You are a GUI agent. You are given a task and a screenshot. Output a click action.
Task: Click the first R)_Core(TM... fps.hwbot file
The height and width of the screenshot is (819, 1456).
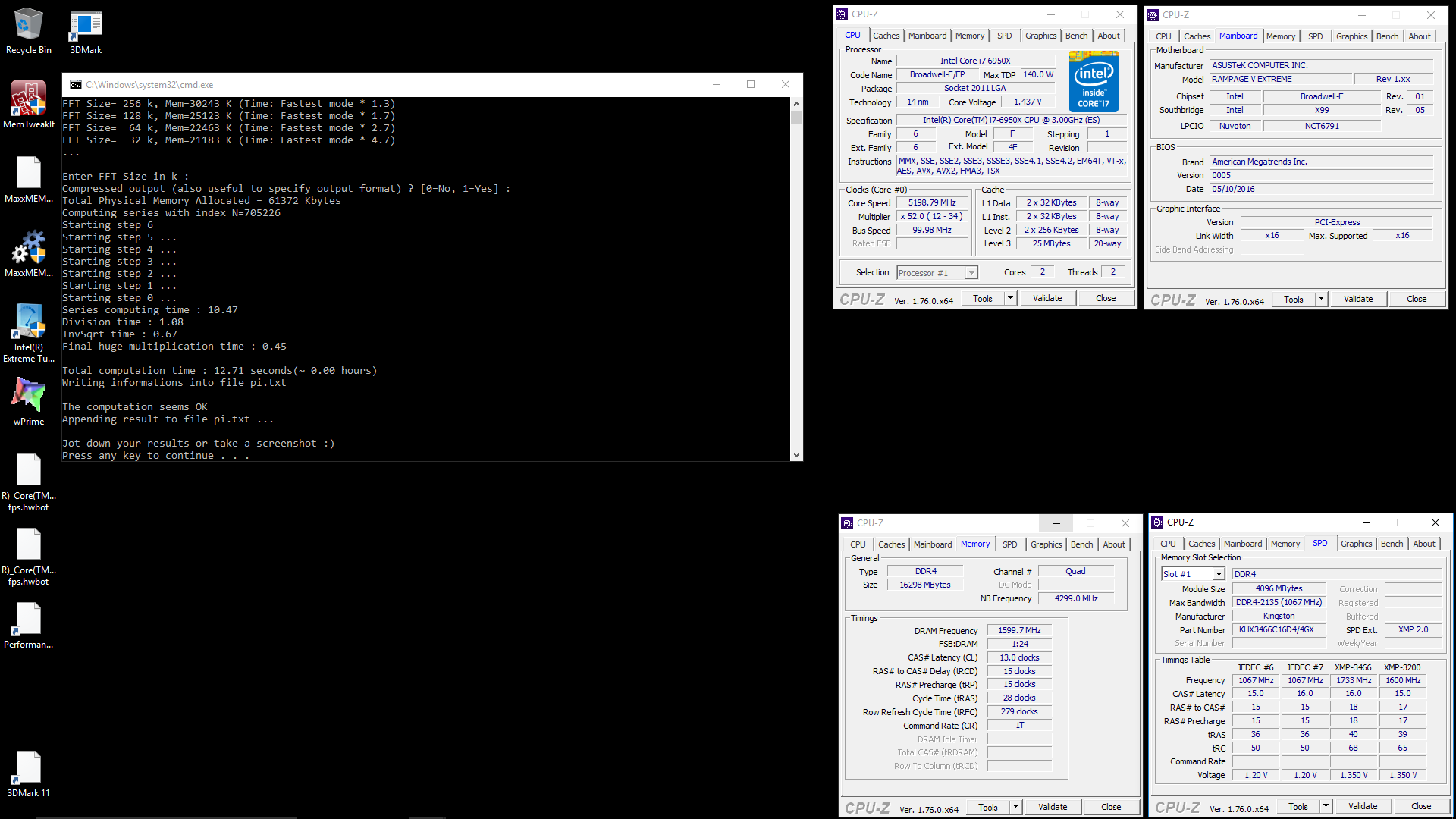29,482
